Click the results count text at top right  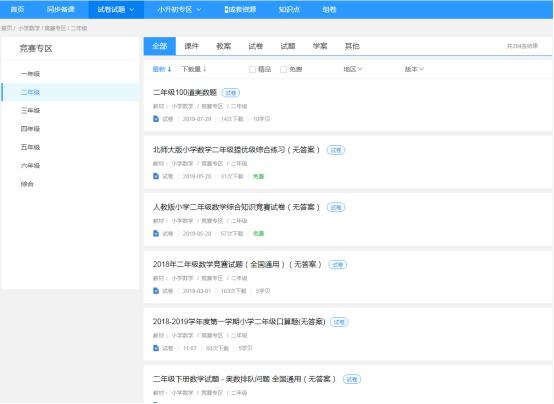[x=522, y=46]
